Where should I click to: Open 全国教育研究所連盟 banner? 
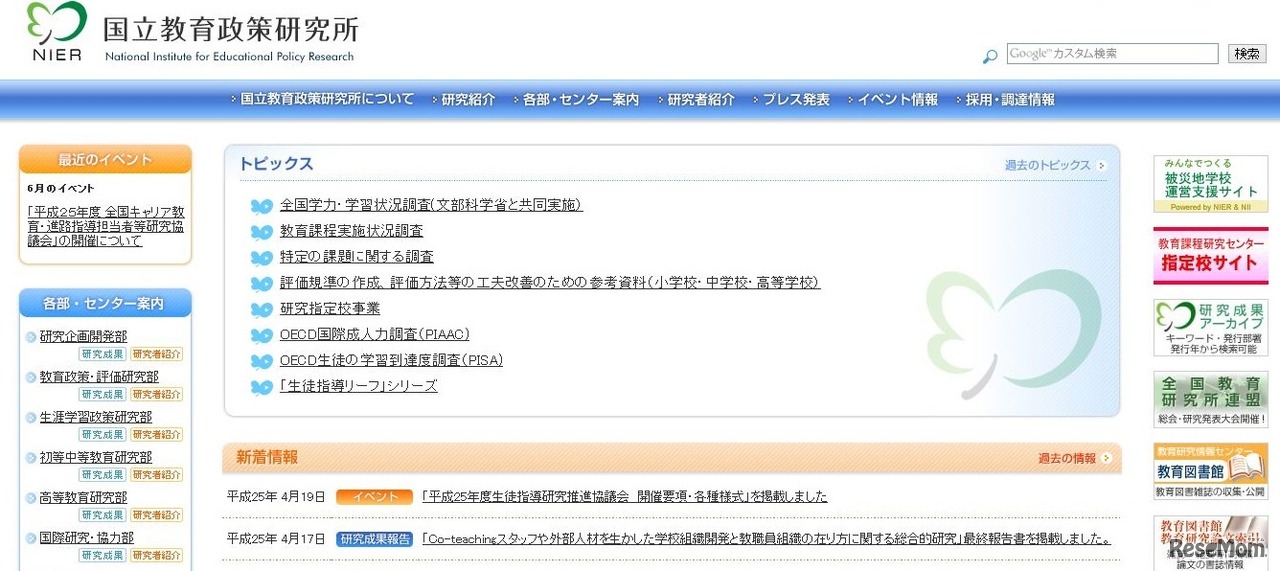click(1211, 400)
